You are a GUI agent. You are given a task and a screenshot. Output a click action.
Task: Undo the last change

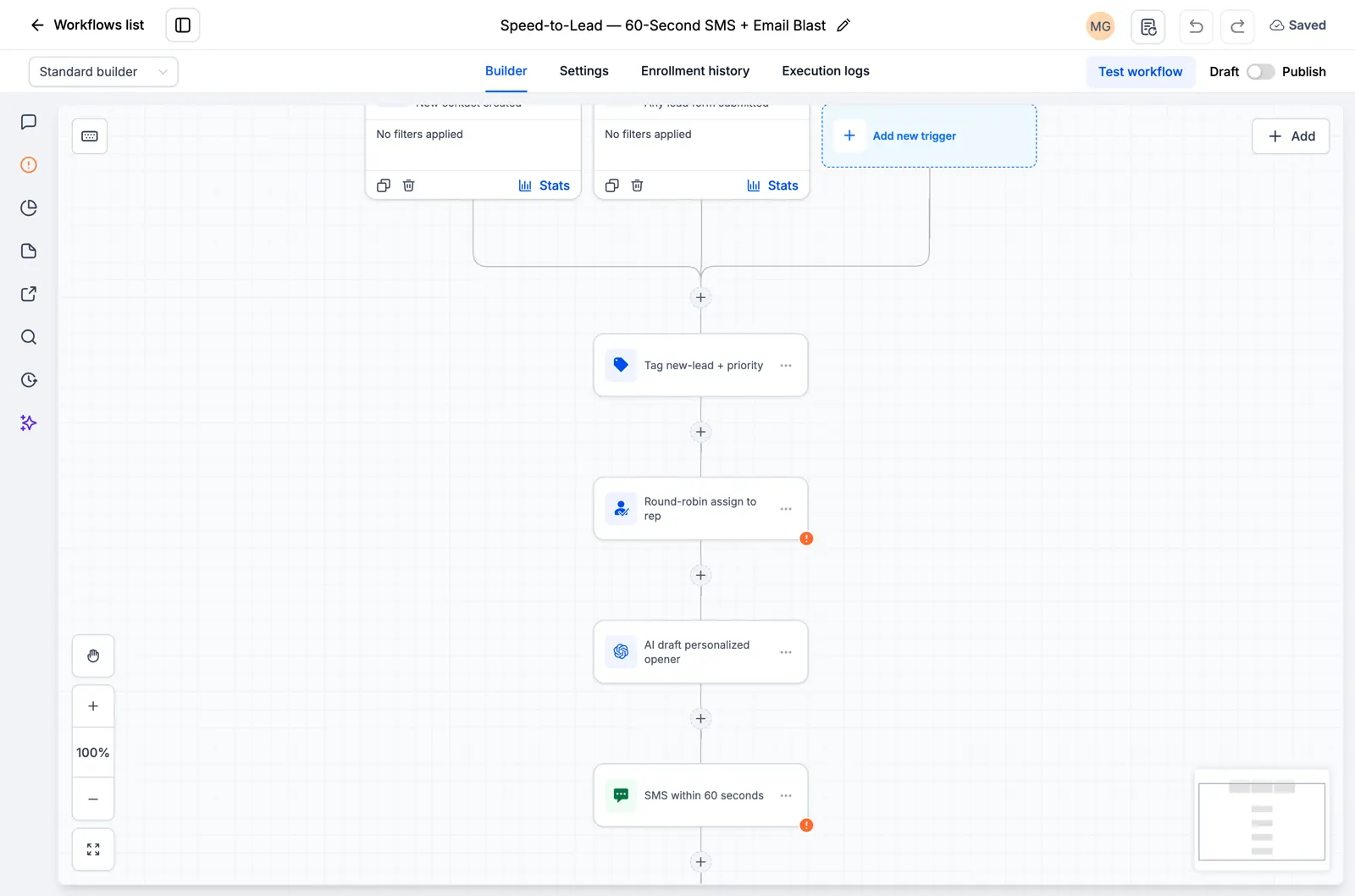[x=1196, y=26]
